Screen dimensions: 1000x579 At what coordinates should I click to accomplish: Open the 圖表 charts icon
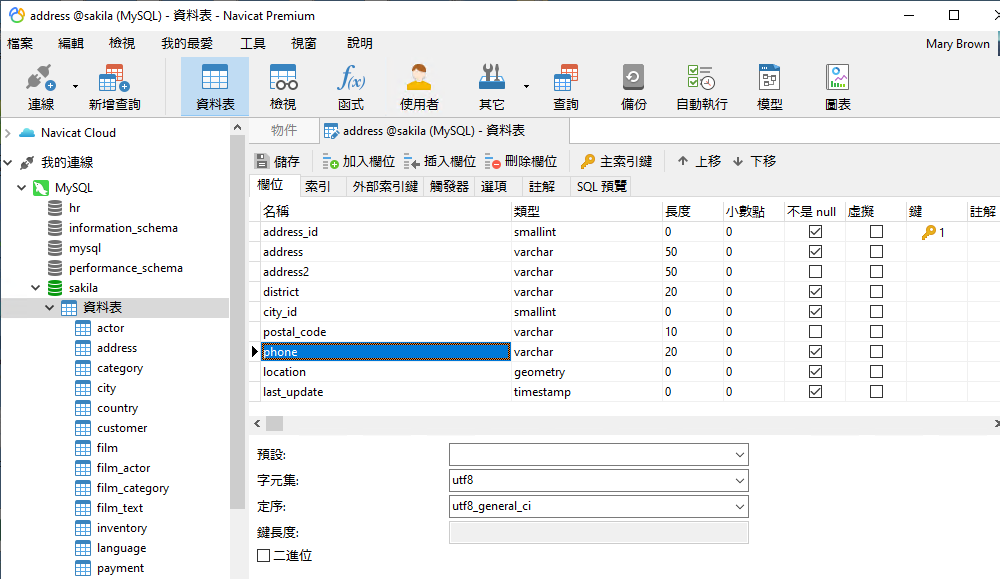[x=837, y=86]
